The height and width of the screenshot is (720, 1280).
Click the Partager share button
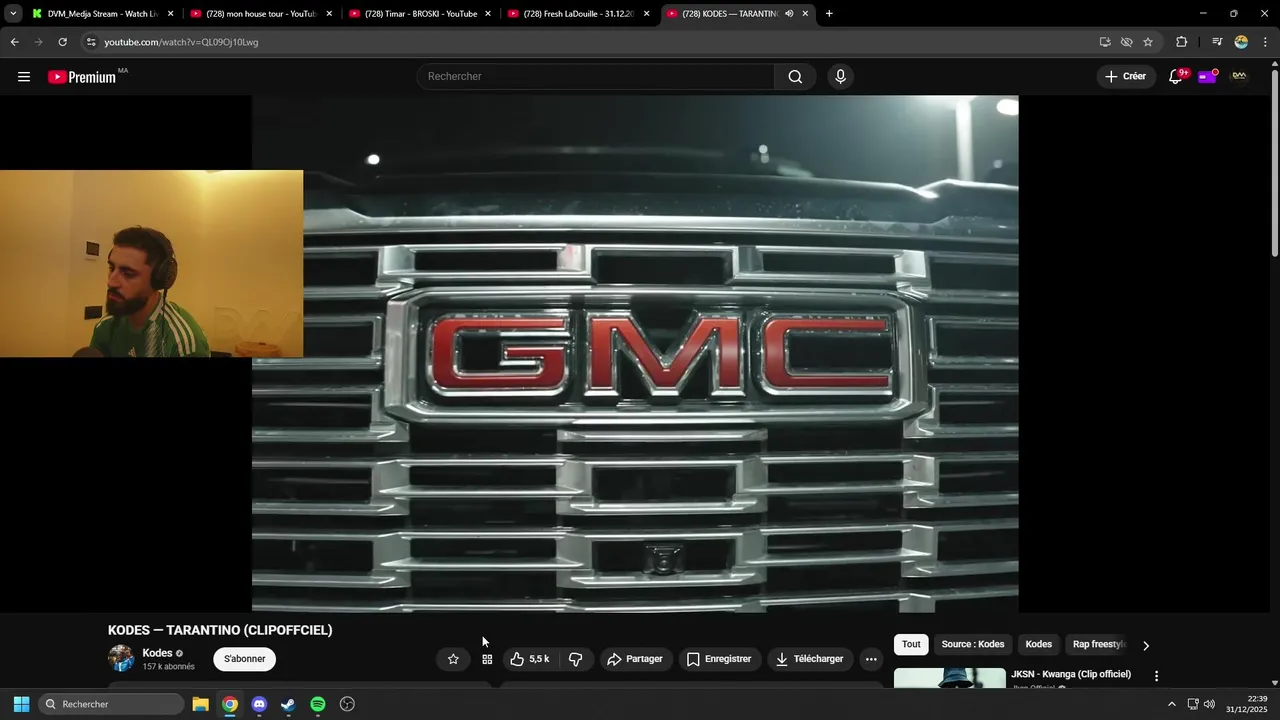(x=635, y=659)
